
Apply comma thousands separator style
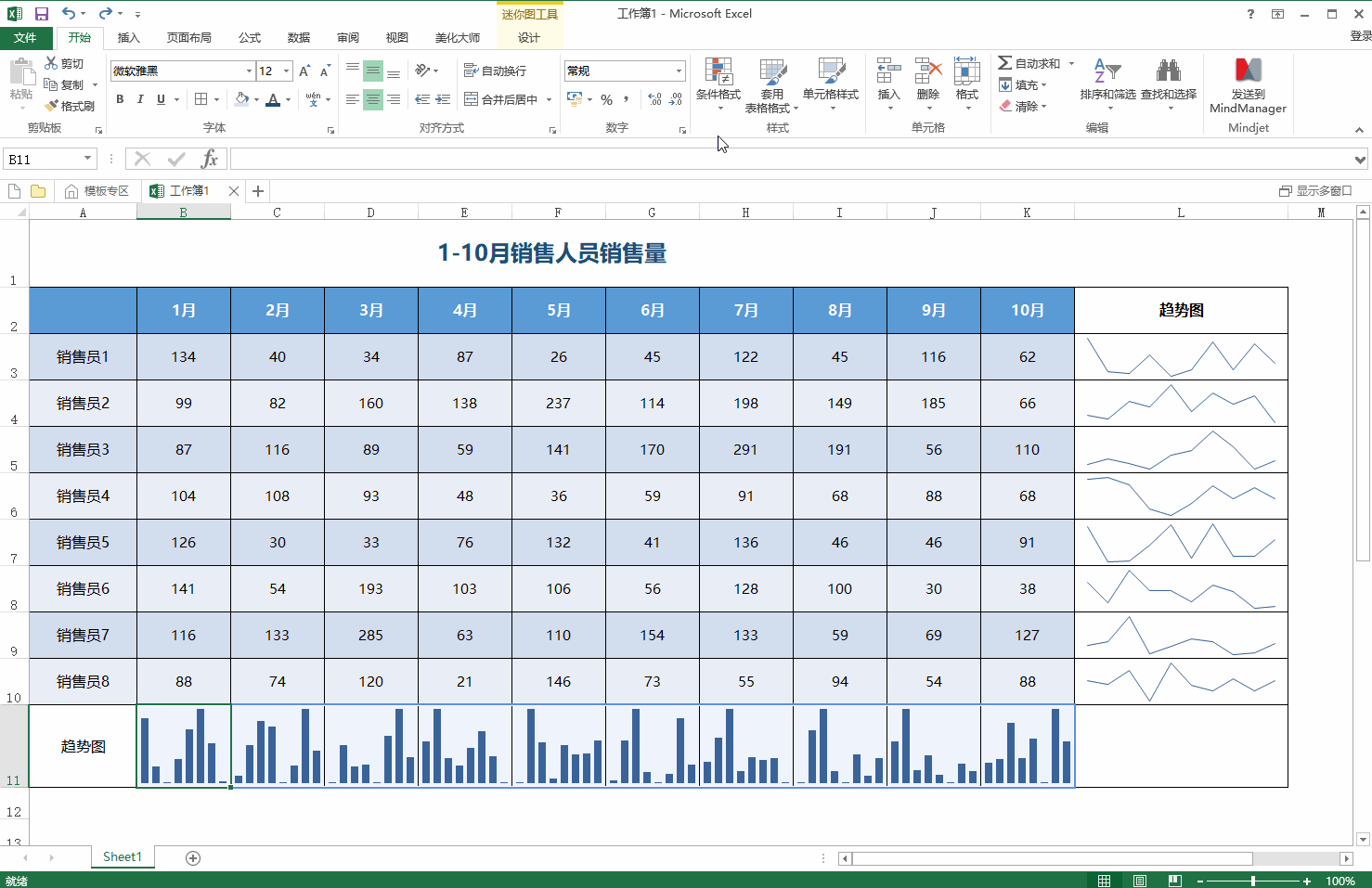(627, 99)
